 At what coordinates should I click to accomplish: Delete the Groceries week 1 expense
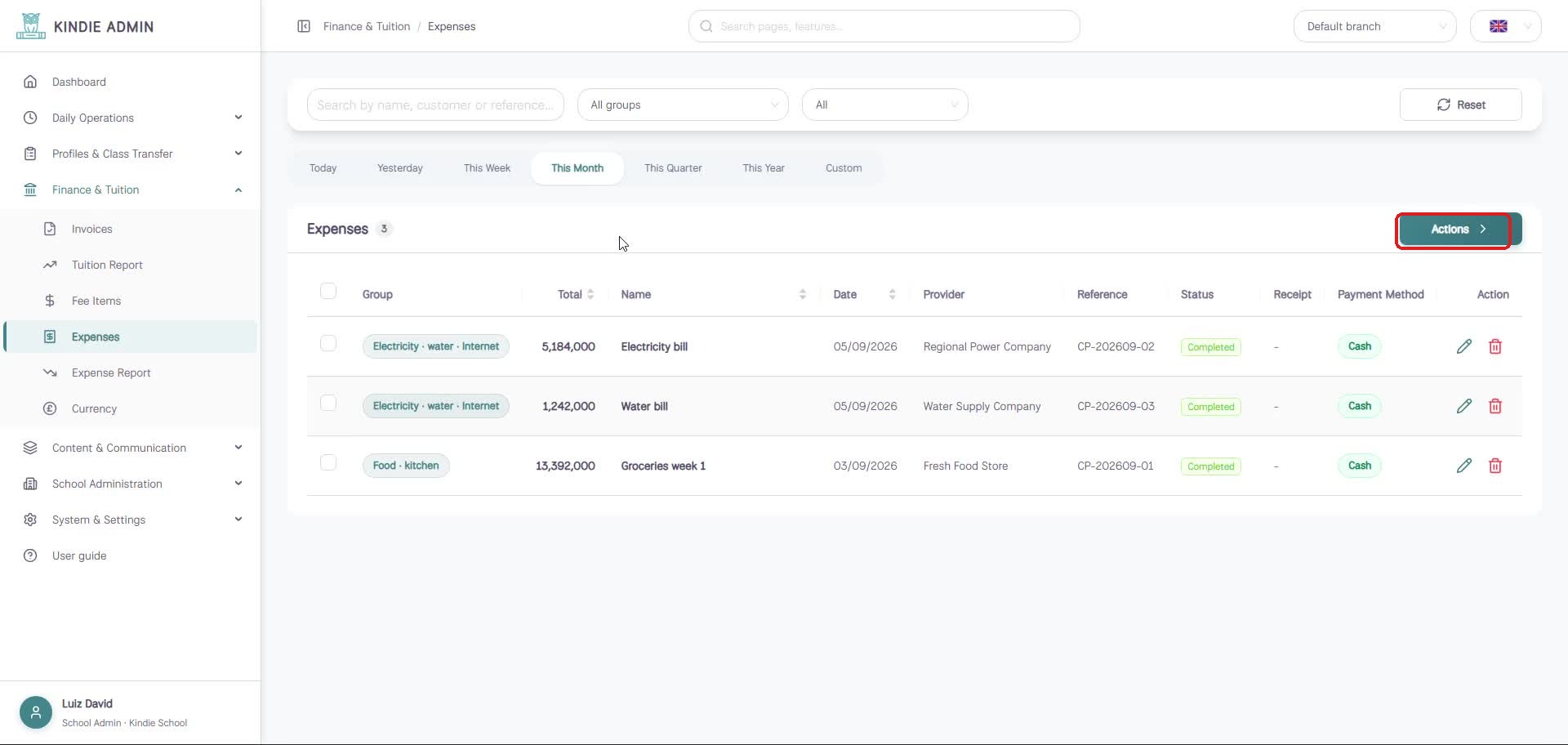[1495, 466]
